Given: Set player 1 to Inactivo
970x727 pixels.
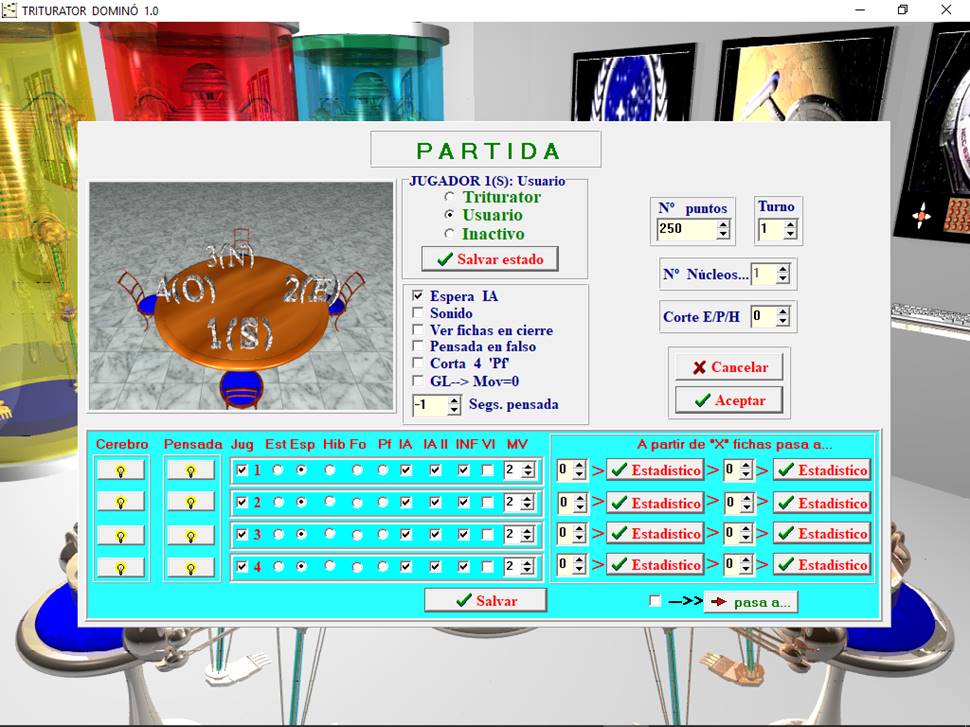Looking at the screenshot, I should click(450, 234).
